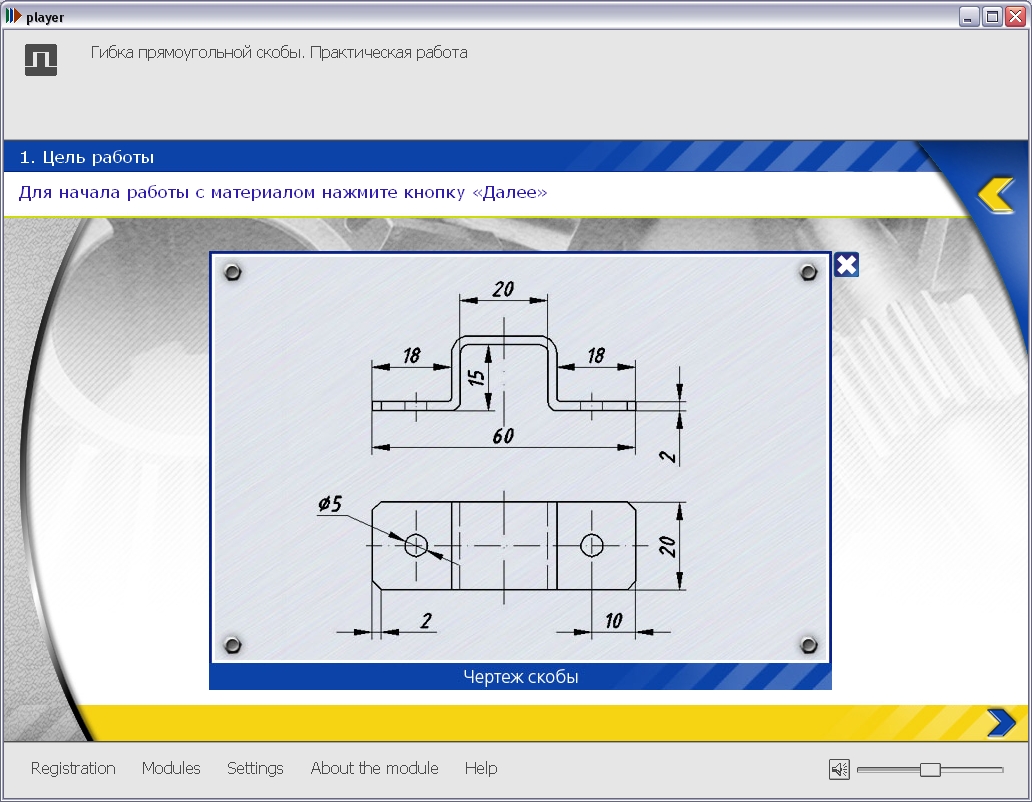This screenshot has height=802, width=1032.
Task: Click the volume slider handle
Action: click(x=930, y=769)
